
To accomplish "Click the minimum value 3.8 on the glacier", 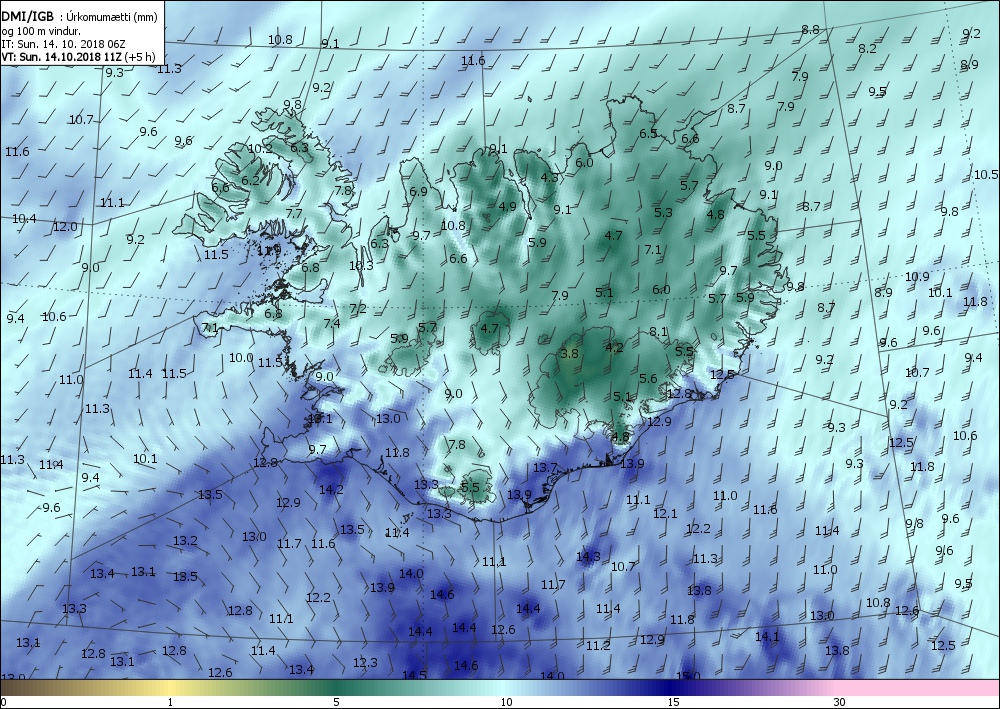I will (570, 353).
